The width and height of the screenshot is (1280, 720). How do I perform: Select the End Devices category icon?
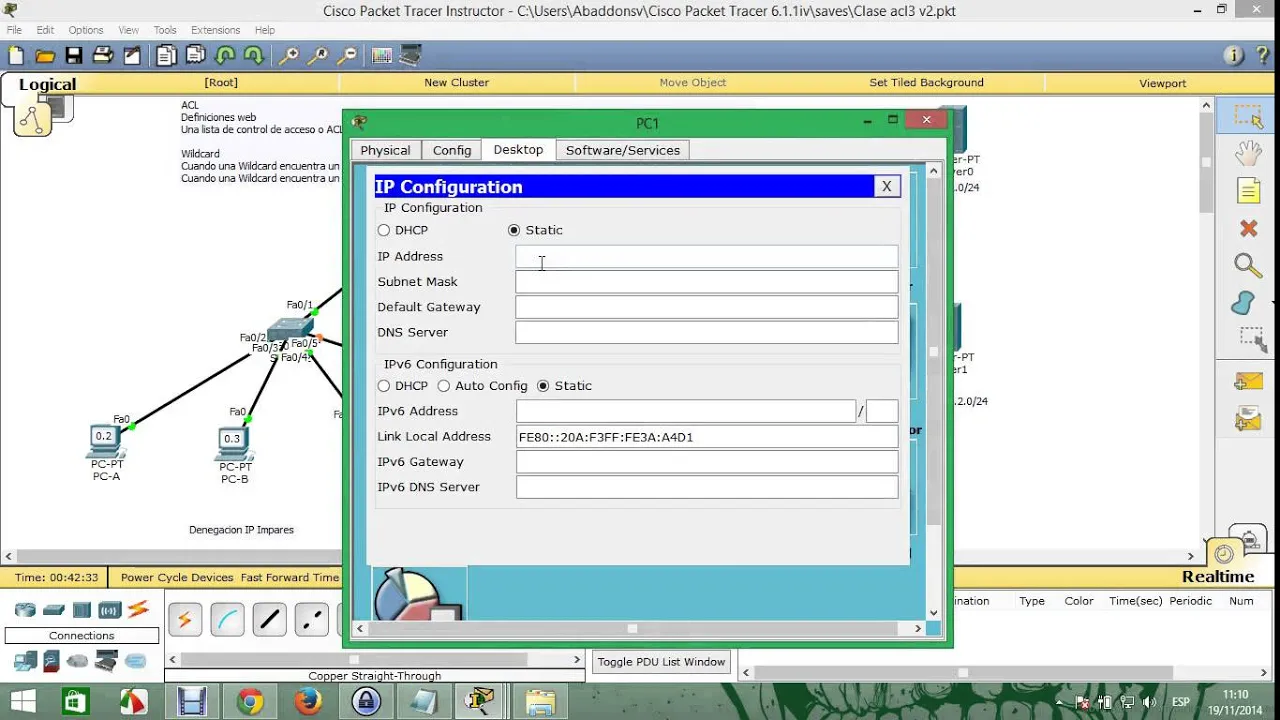click(25, 660)
